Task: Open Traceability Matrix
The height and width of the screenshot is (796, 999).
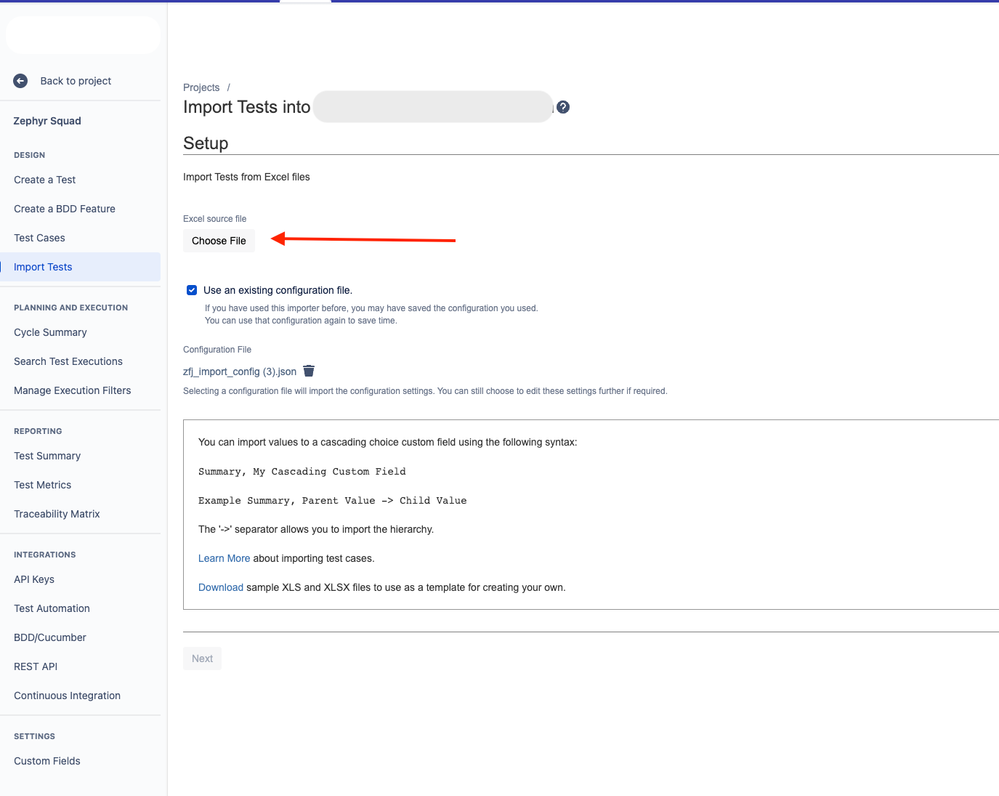Action: point(57,514)
